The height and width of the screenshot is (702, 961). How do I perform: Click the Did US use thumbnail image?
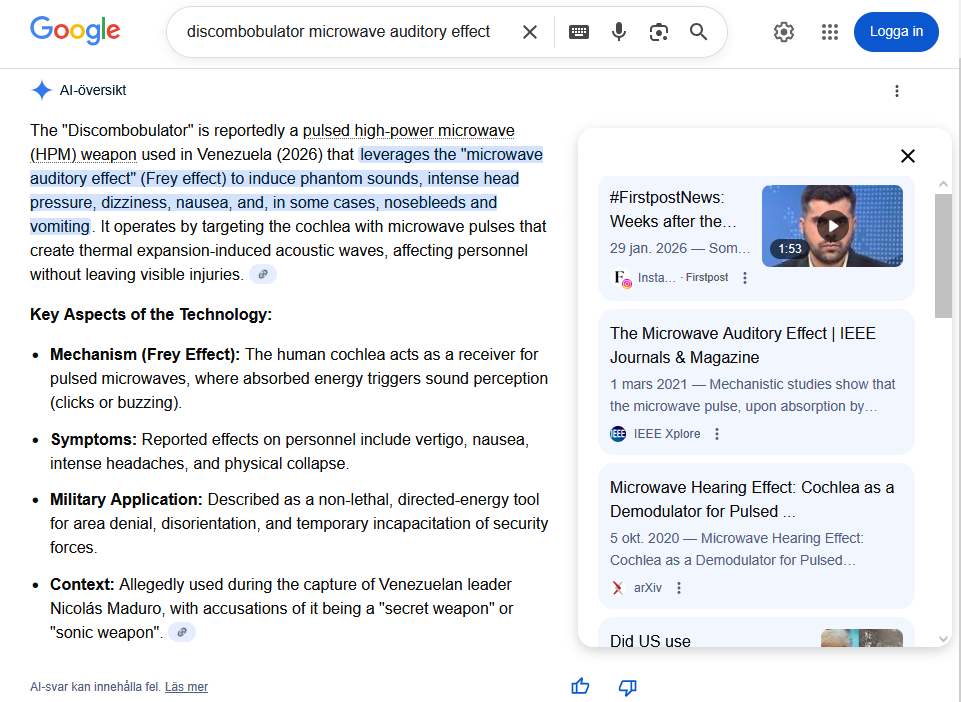[x=862, y=638]
